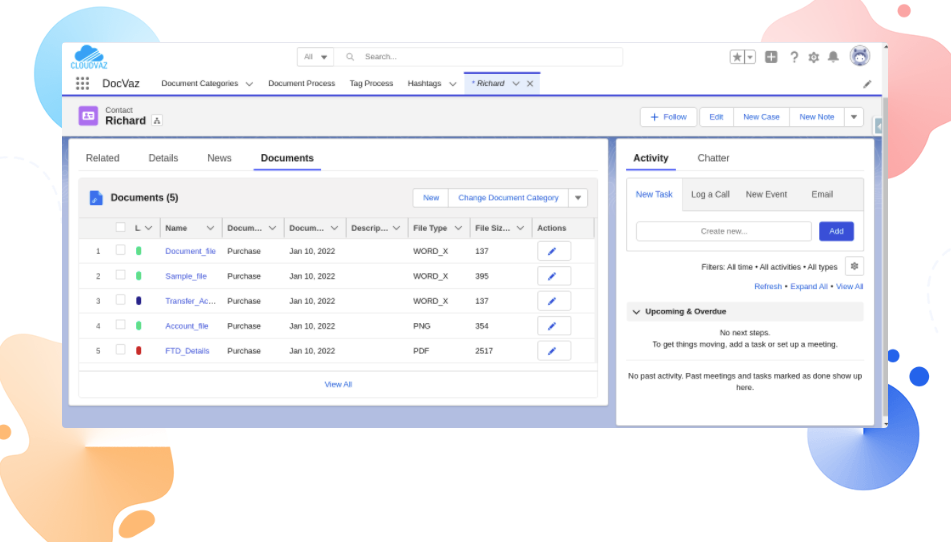Viewport: 951px width, 542px height.
Task: Open the Tag Process nav item
Action: (371, 84)
